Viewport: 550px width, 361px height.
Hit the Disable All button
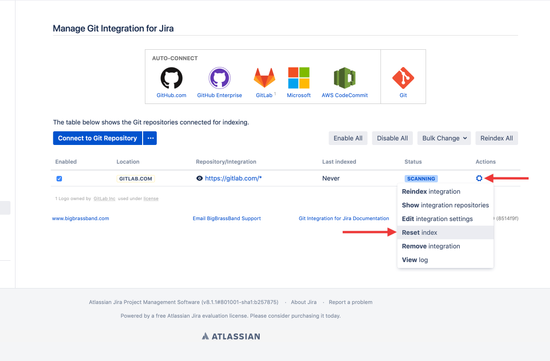click(392, 138)
